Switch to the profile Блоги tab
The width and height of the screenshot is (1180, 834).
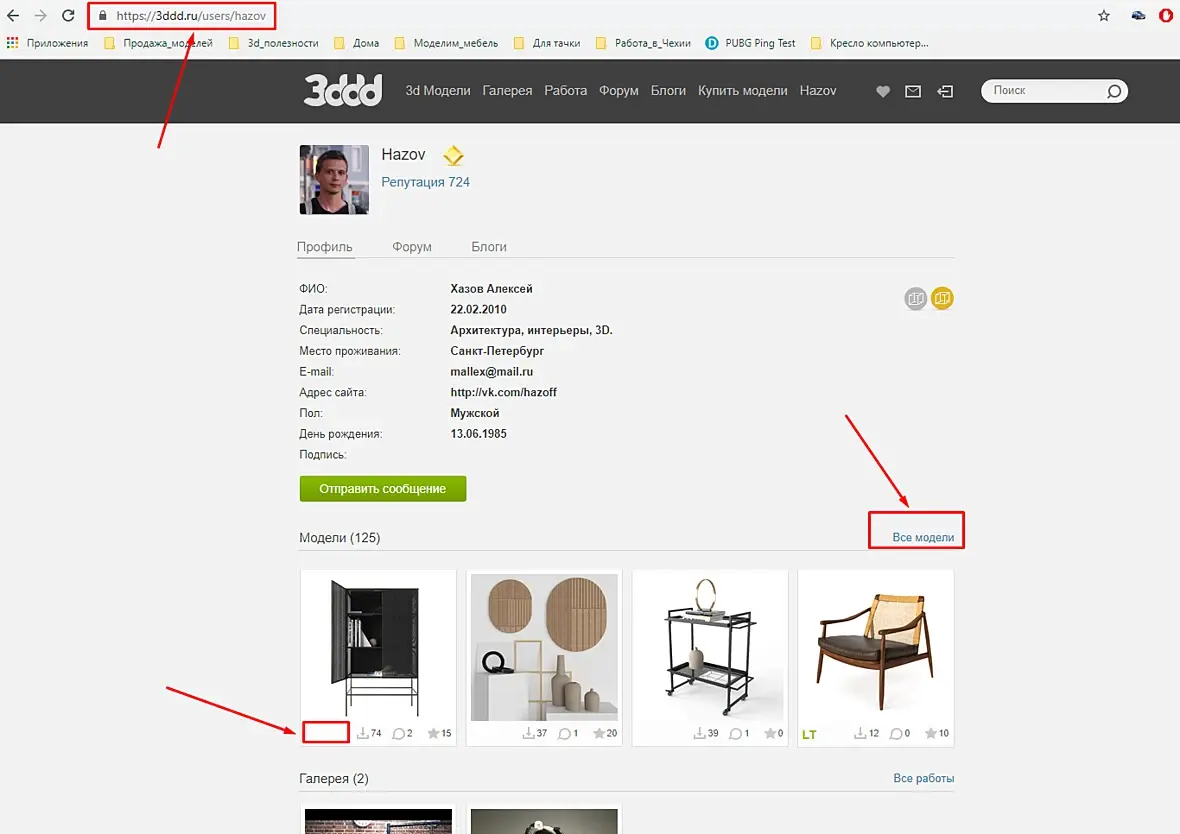(x=489, y=247)
